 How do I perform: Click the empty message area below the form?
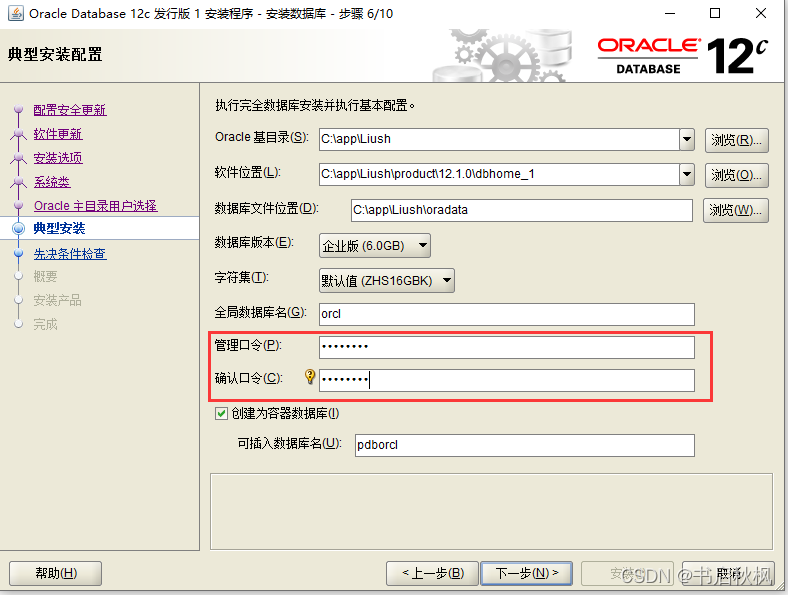point(491,512)
